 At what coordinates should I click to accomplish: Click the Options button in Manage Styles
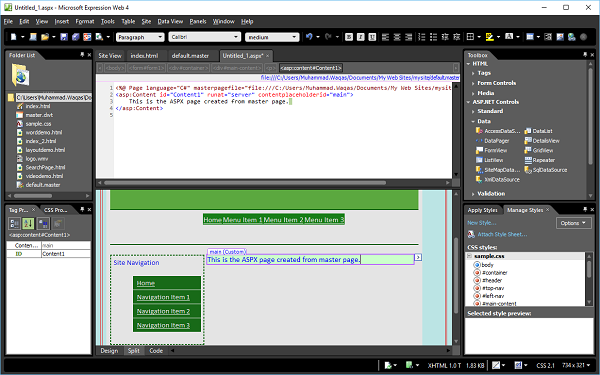click(573, 223)
